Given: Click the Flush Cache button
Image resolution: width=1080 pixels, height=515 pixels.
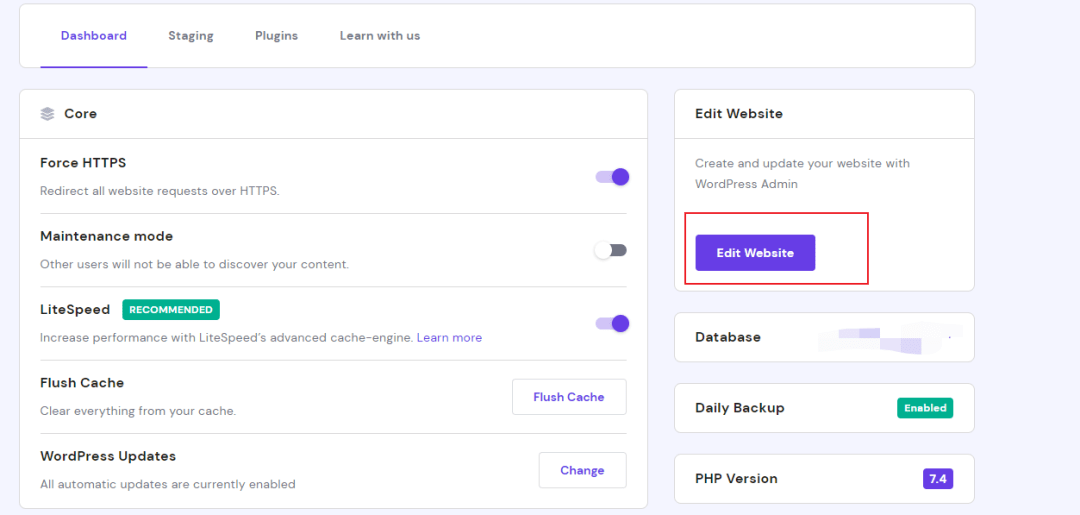Looking at the screenshot, I should tap(569, 397).
